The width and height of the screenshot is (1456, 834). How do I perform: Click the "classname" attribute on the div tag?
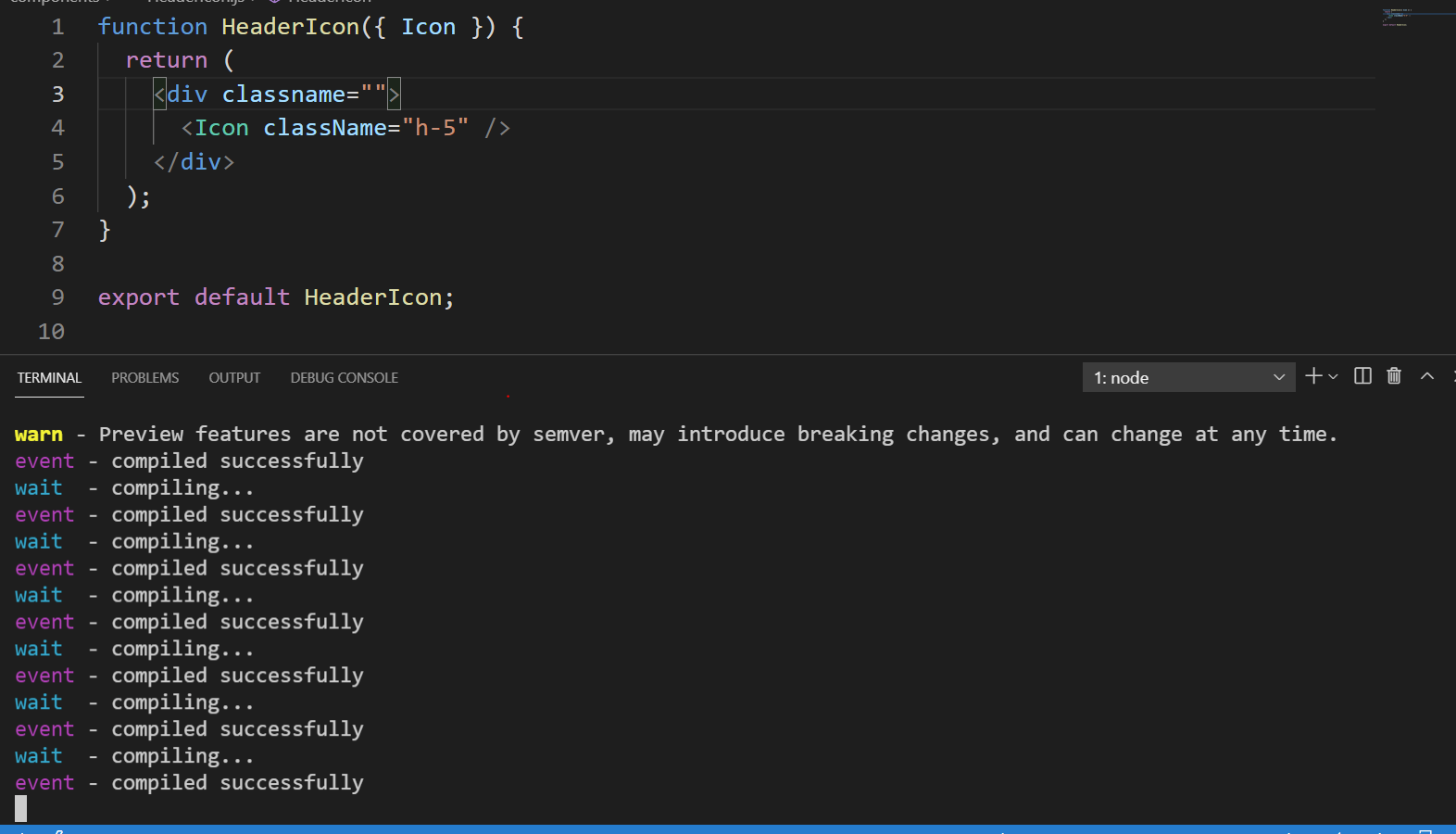(284, 95)
